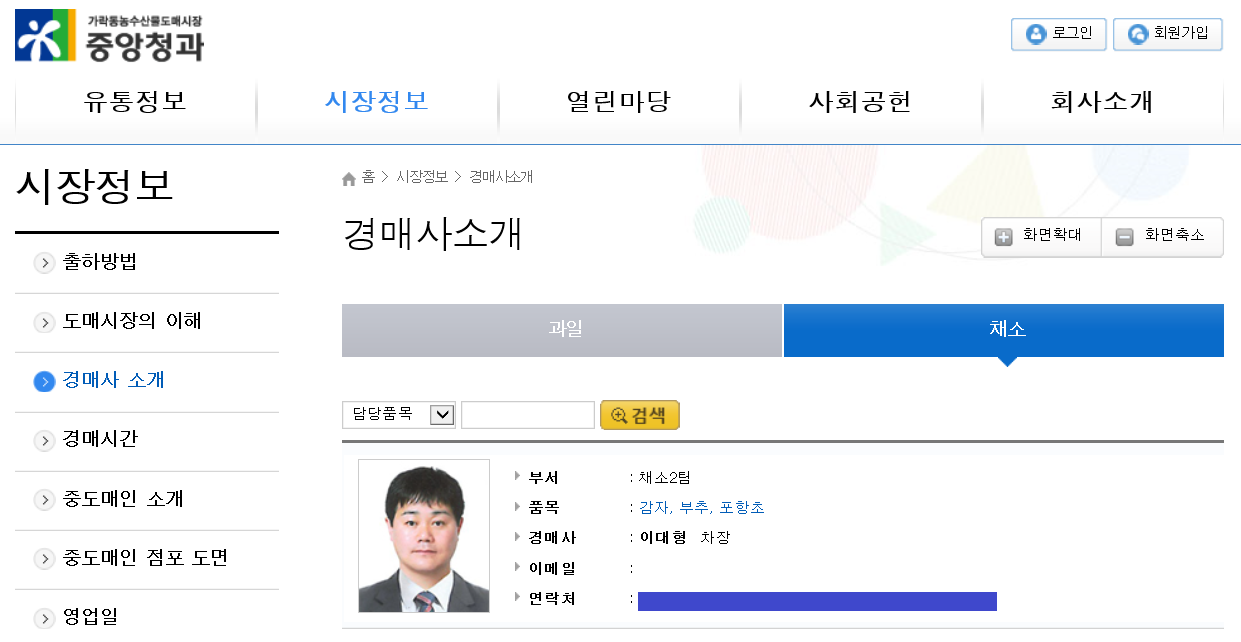The height and width of the screenshot is (642, 1241).
Task: Click the magnifier icon on 검색 button
Action: click(619, 415)
